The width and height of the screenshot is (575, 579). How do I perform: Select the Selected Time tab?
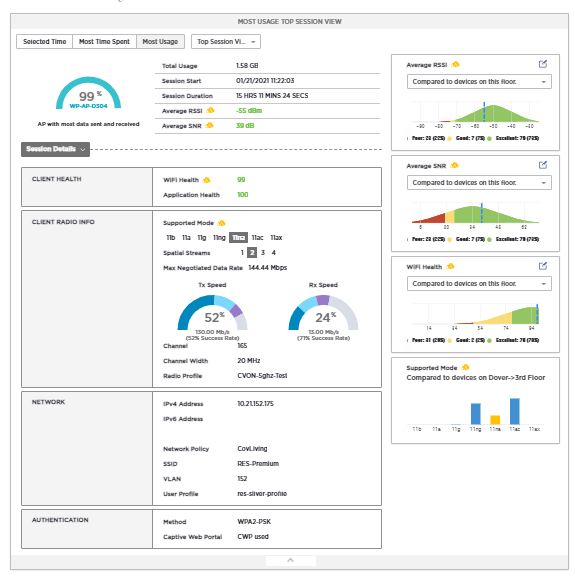click(45, 41)
